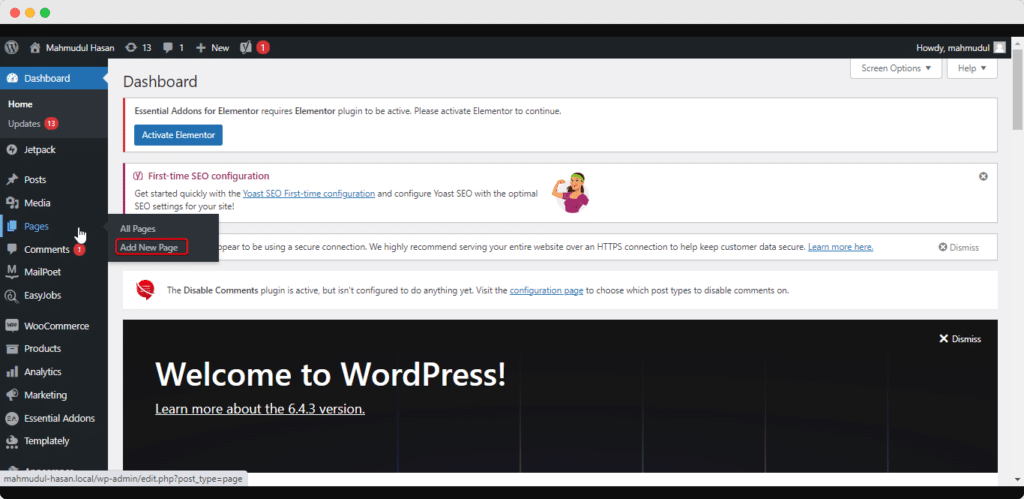Dismiss the Yoast SEO configuration notice
The width and height of the screenshot is (1024, 499).
[983, 176]
